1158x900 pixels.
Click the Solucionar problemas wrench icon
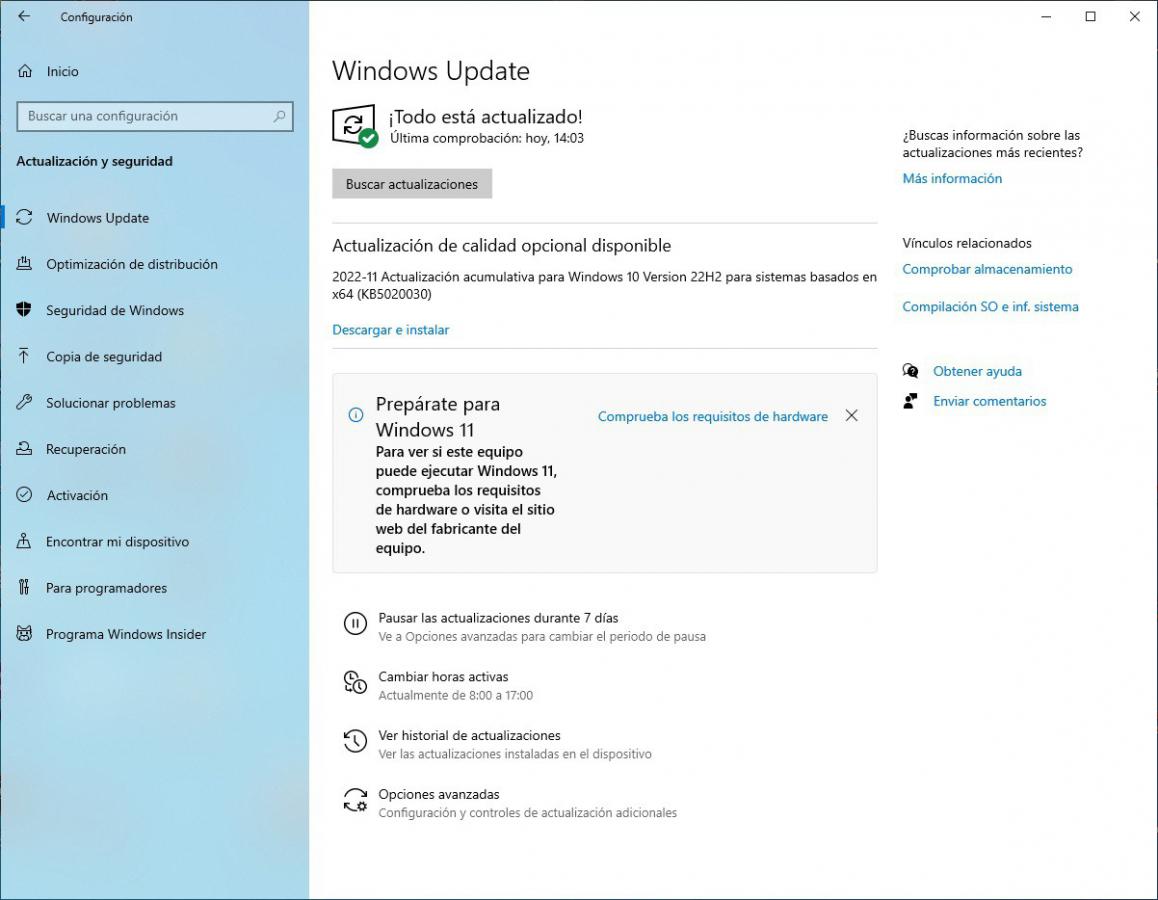[25, 403]
